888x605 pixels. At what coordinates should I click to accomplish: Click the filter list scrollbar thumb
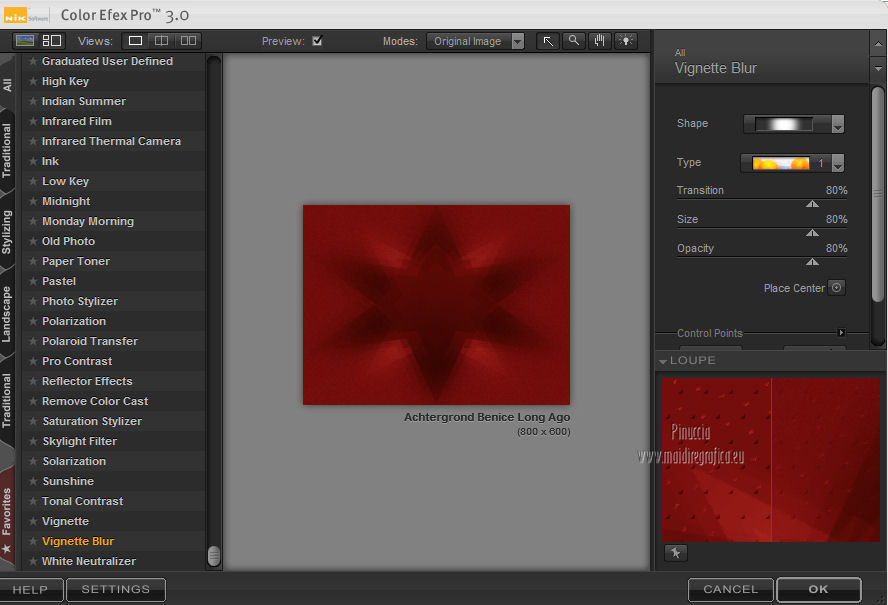[214, 556]
